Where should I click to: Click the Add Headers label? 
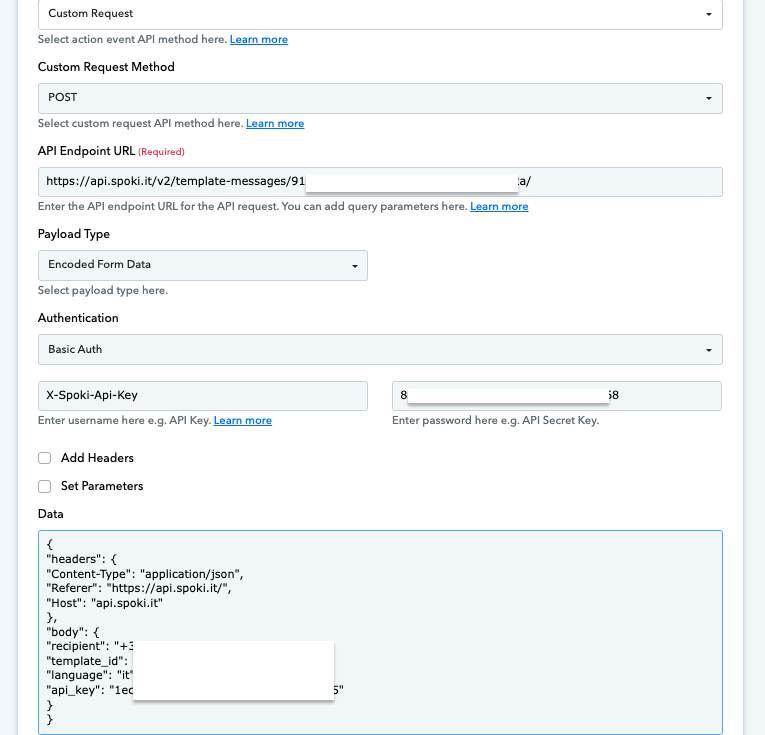[97, 458]
